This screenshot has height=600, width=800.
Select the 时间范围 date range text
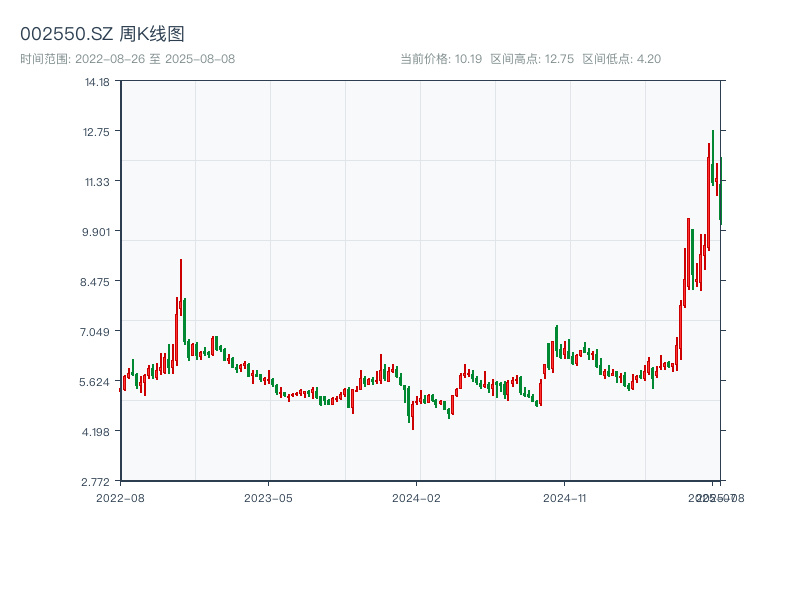(x=127, y=59)
